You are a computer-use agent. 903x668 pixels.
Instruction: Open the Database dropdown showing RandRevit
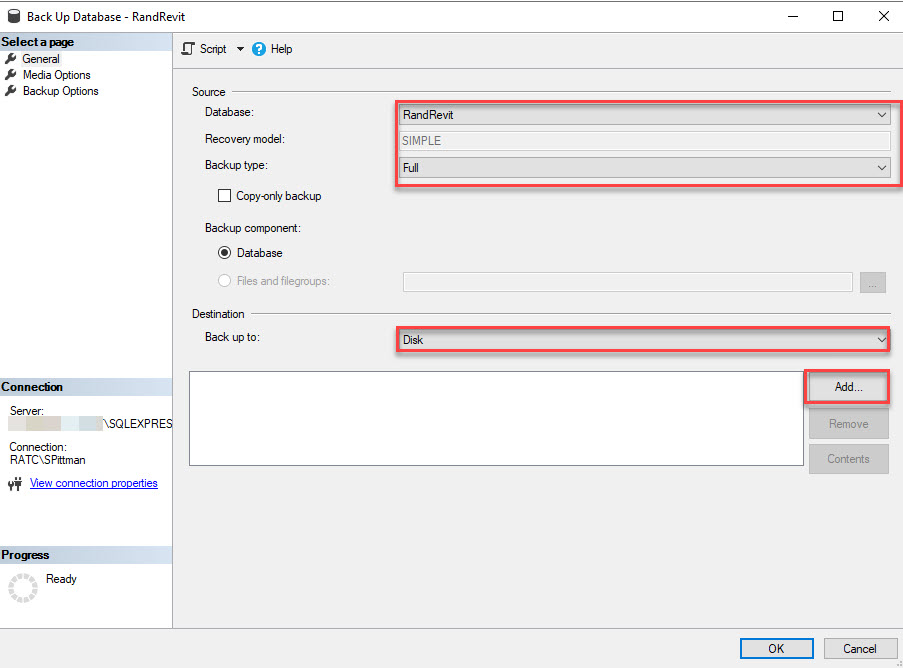(x=644, y=115)
